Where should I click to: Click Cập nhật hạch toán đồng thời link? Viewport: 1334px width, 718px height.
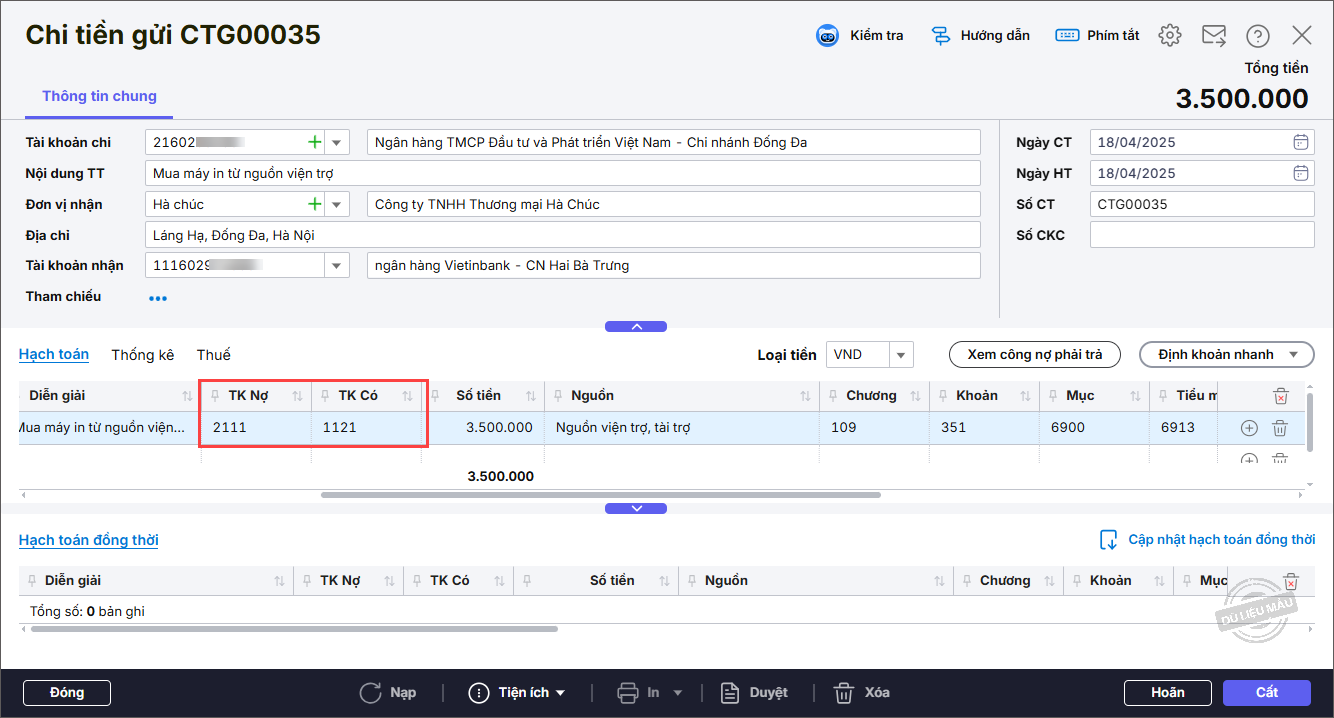click(1221, 540)
